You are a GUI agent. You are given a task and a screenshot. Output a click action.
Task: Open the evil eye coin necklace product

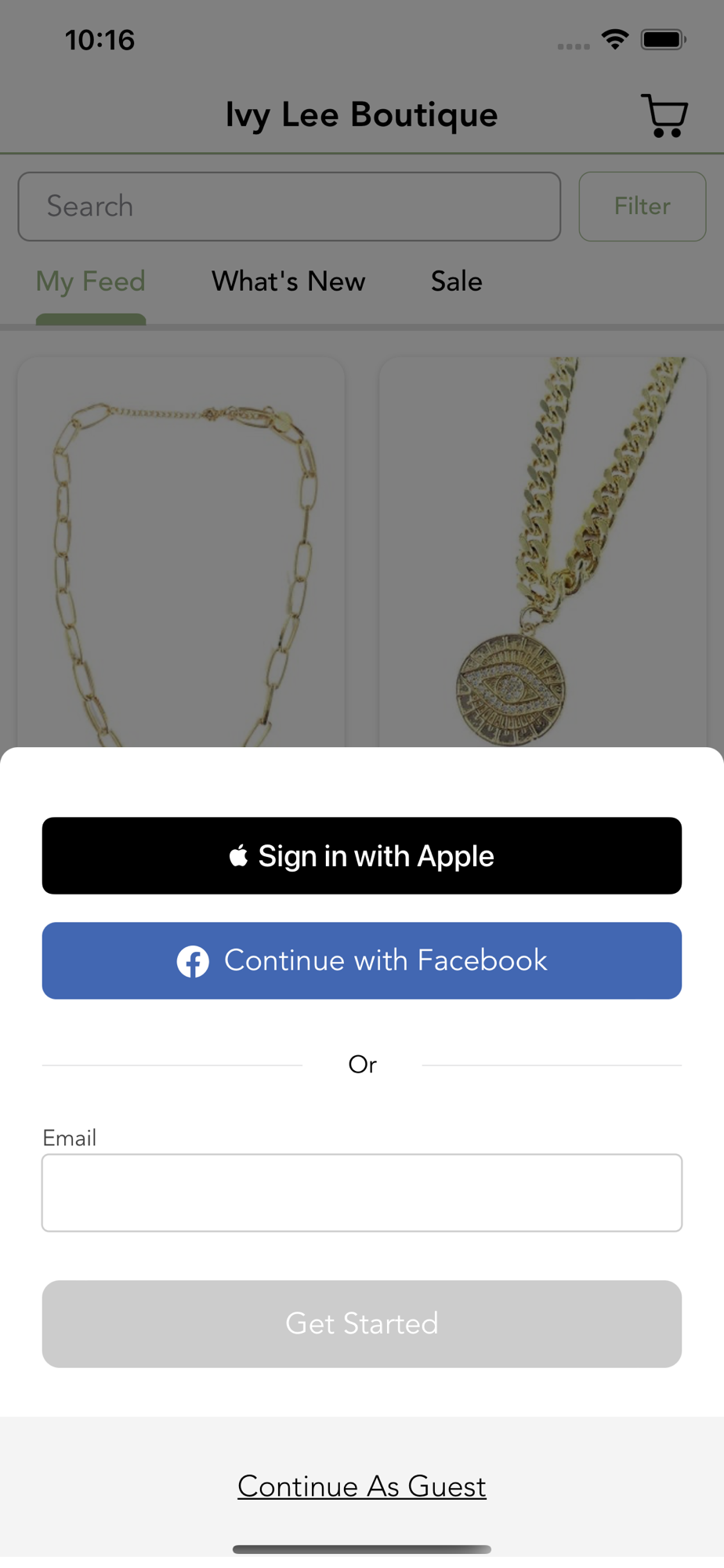pos(543,553)
